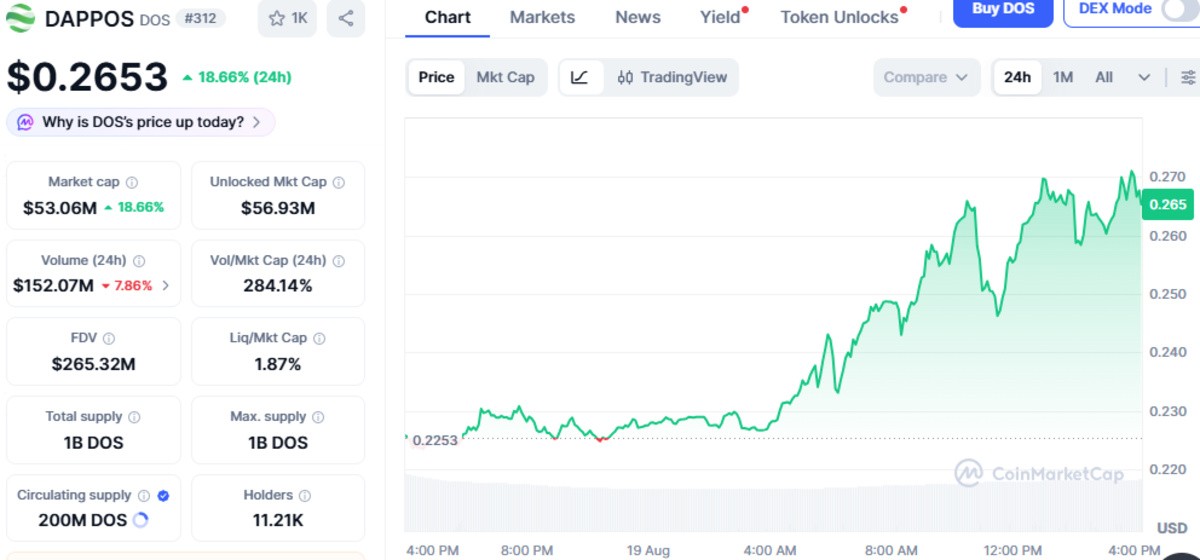
Task: Toggle the DEX Mode switch
Action: tap(1179, 10)
